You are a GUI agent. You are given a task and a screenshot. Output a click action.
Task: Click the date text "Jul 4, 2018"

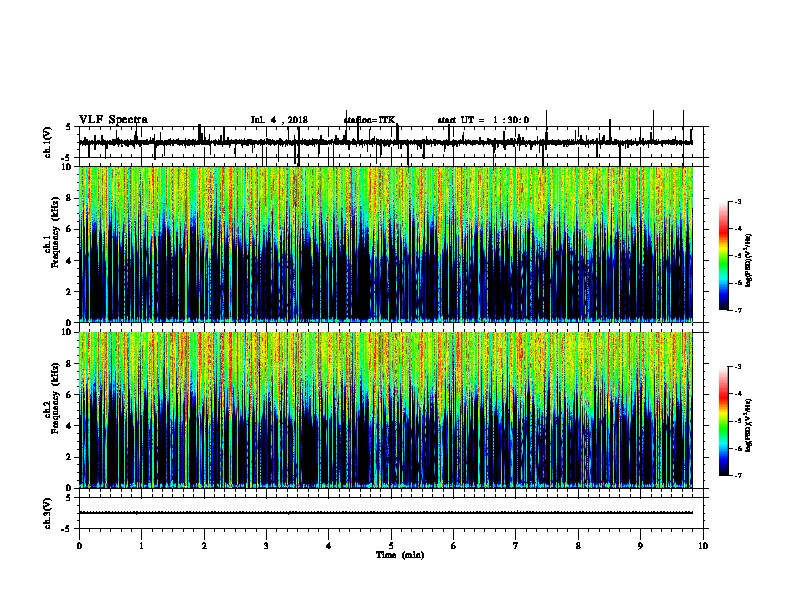pos(279,120)
